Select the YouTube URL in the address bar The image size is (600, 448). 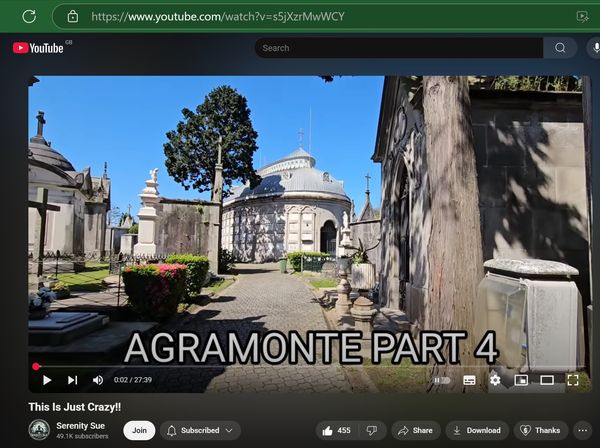tap(218, 16)
